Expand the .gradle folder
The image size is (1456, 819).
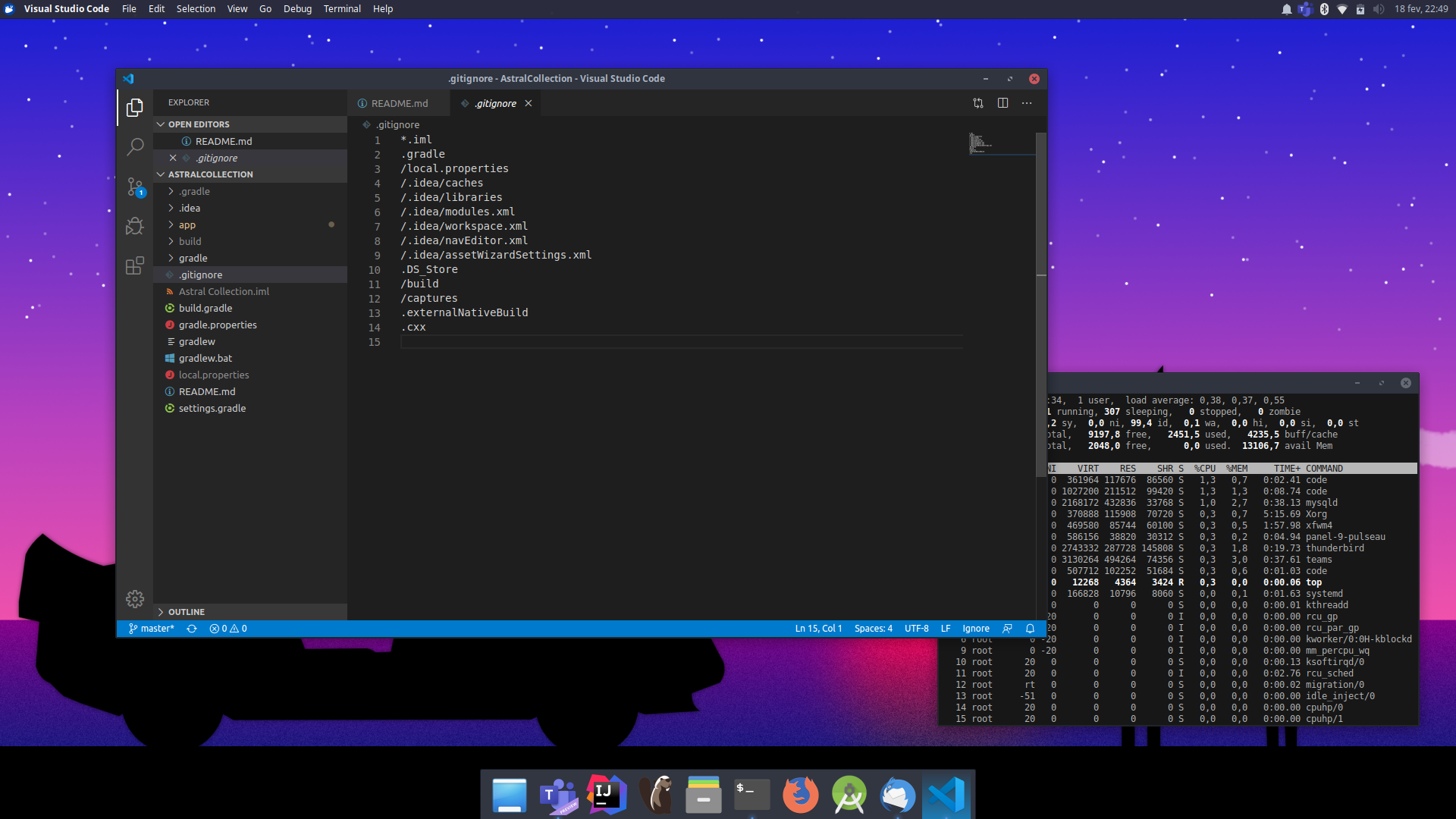pyautogui.click(x=250, y=191)
